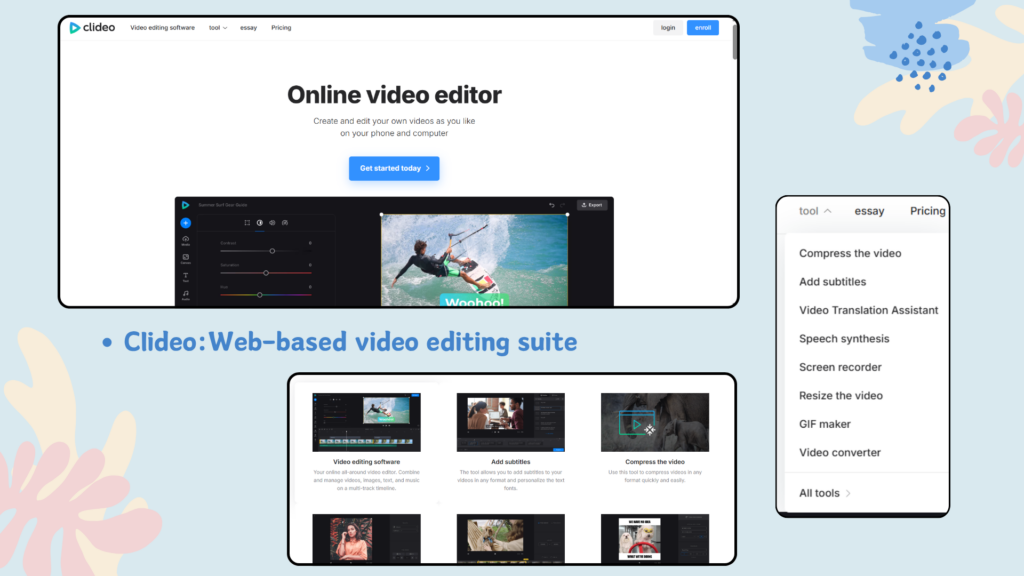Viewport: 1024px width, 576px height.
Task: Click the Clideo logo in header
Action: pos(92,27)
